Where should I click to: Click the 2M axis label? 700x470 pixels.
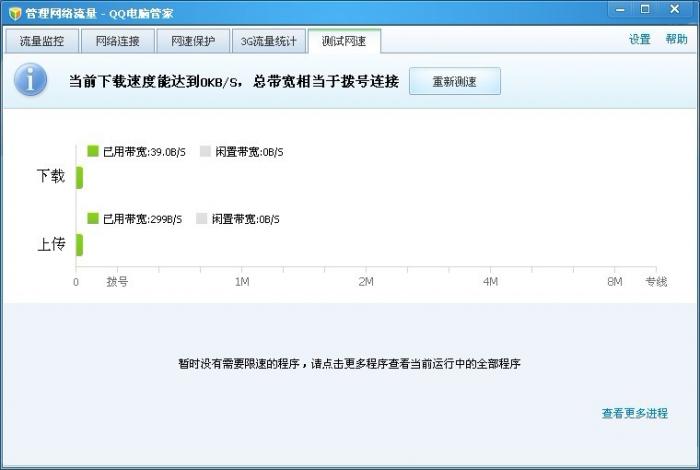(366, 282)
